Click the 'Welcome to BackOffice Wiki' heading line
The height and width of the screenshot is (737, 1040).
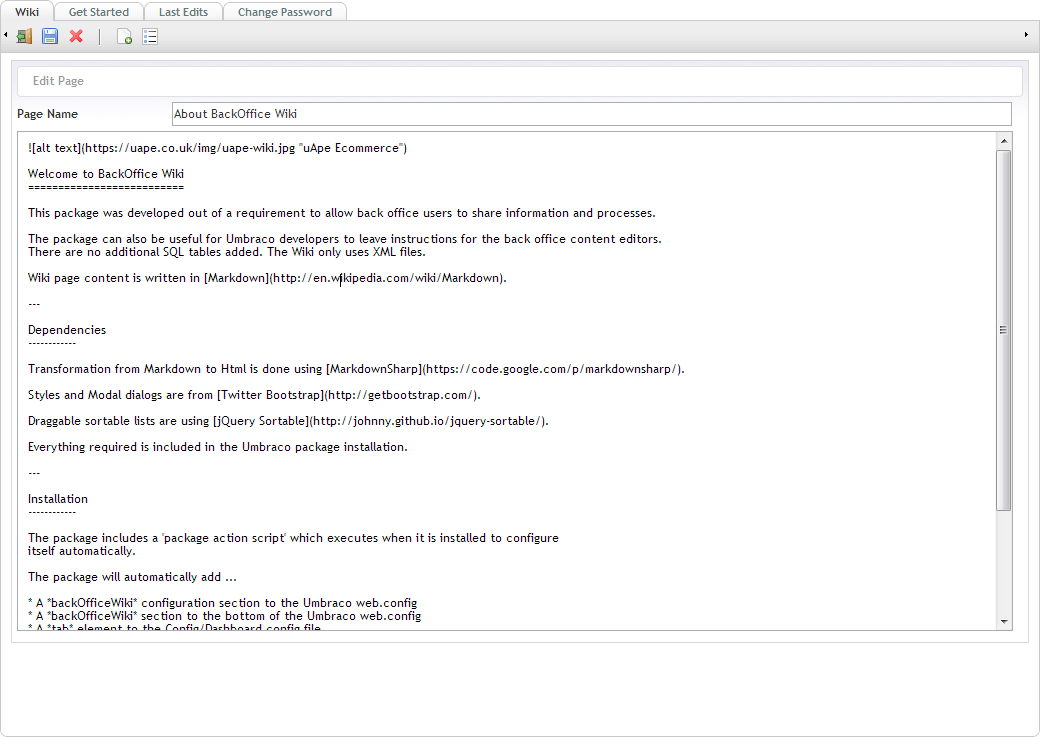coord(106,174)
